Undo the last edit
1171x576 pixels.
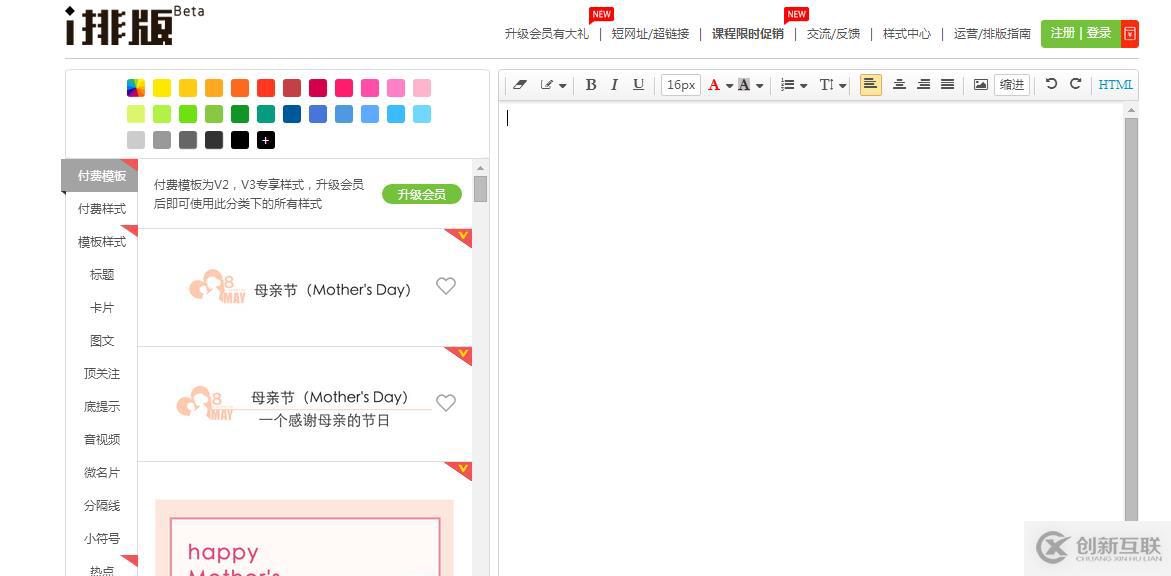pos(1052,84)
